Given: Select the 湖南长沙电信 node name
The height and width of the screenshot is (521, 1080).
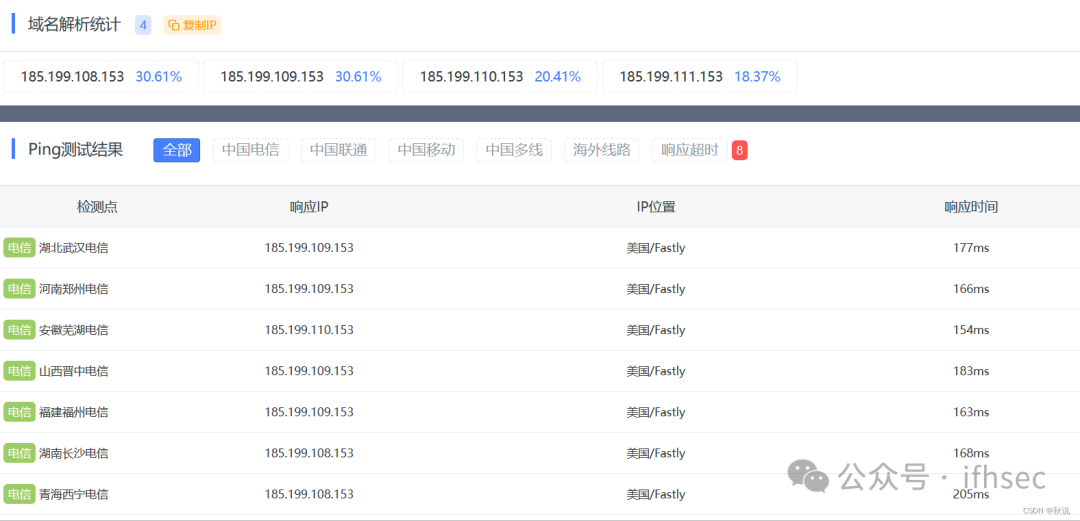Looking at the screenshot, I should 74,453.
